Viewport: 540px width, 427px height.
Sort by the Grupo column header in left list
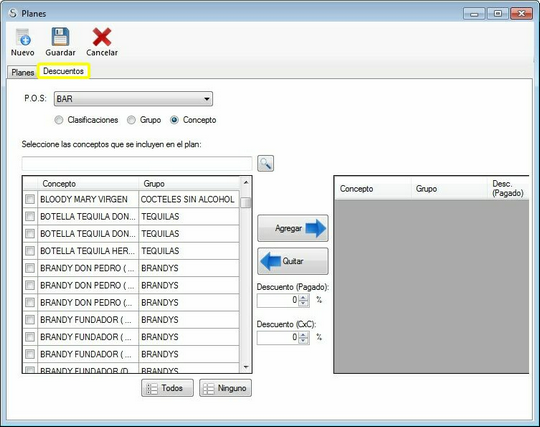(x=189, y=184)
